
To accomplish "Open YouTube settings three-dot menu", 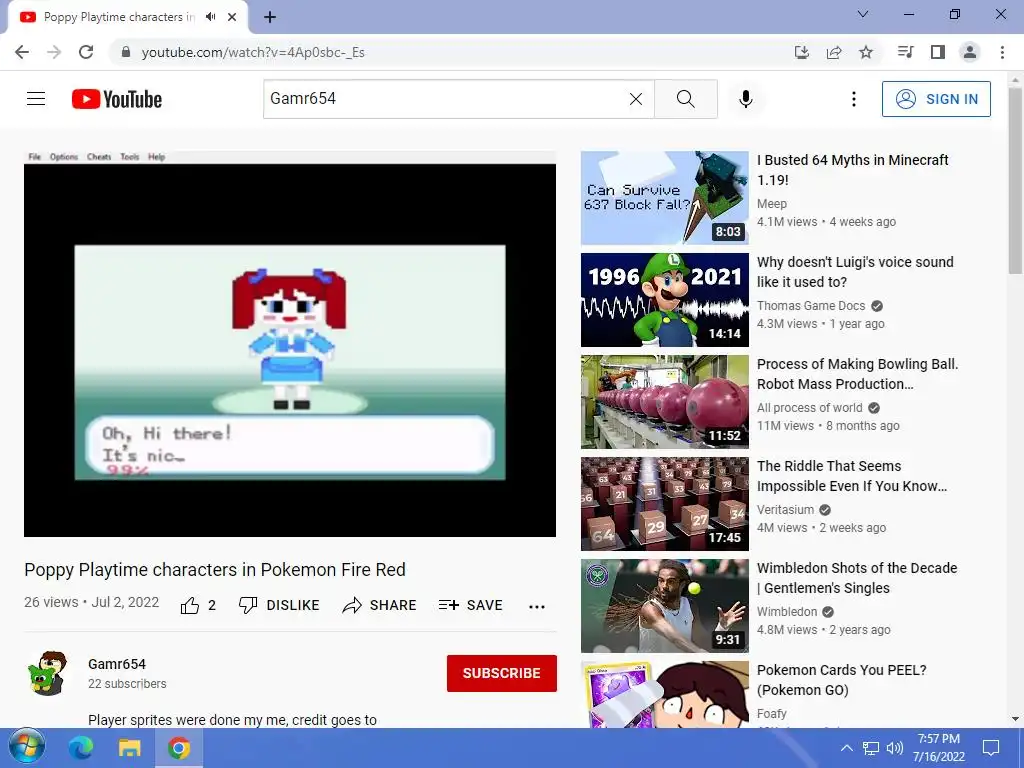I will (854, 99).
